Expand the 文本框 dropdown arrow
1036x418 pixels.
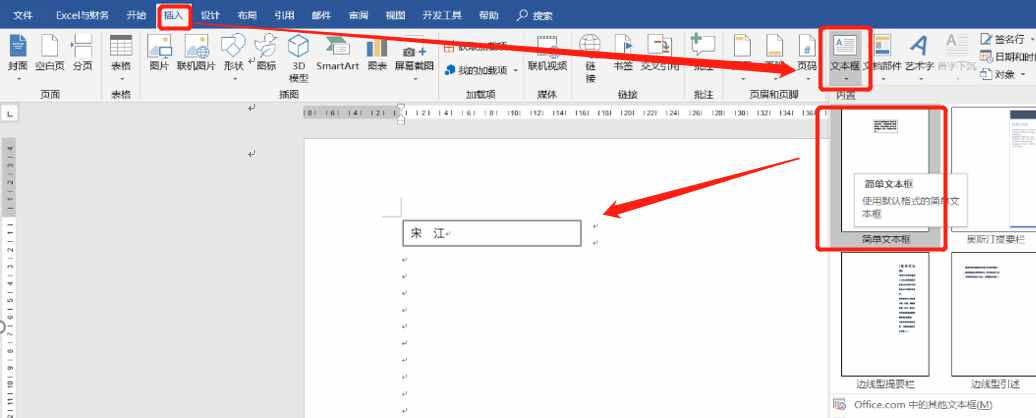pos(844,79)
